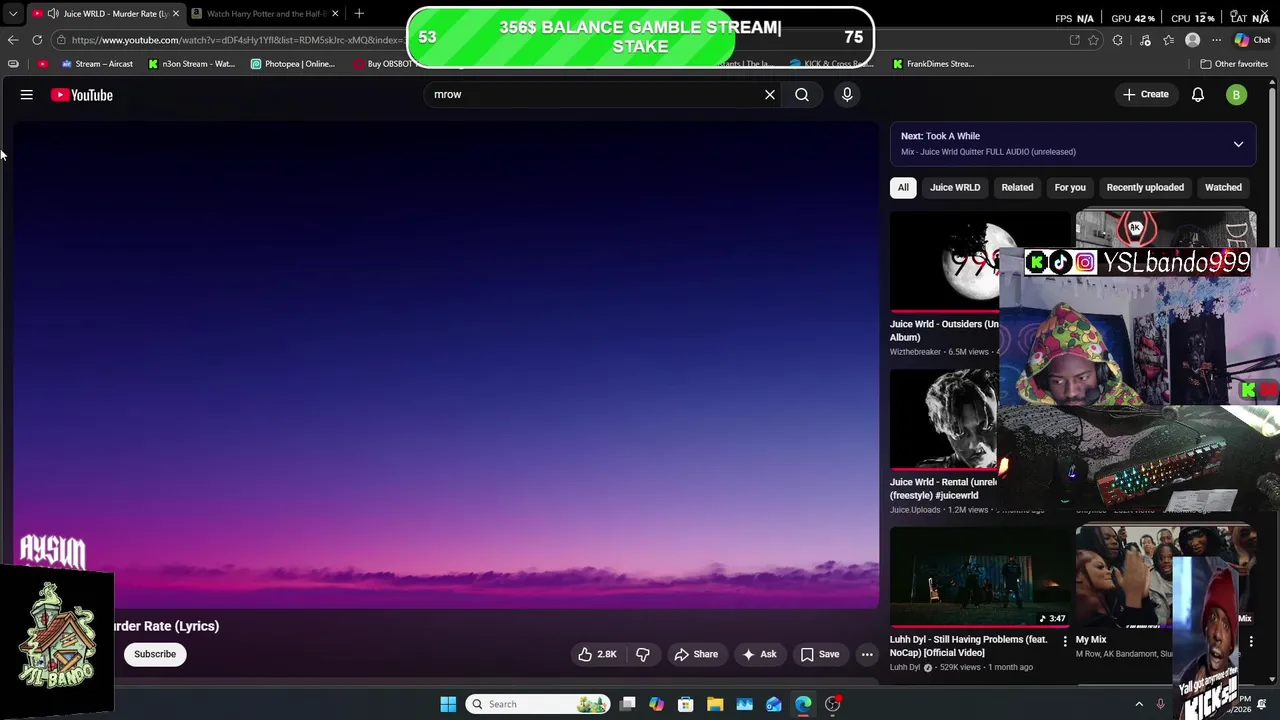1280x720 pixels.
Task: Select the For you filter chip
Action: coord(1070,188)
